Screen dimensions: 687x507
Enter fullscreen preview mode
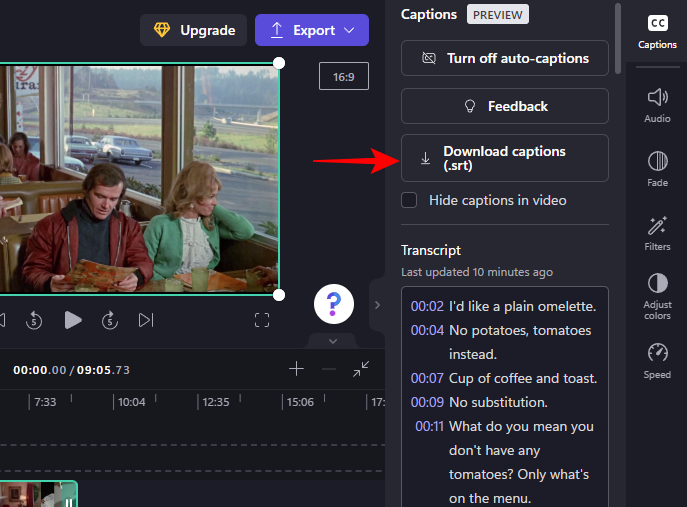coord(262,320)
